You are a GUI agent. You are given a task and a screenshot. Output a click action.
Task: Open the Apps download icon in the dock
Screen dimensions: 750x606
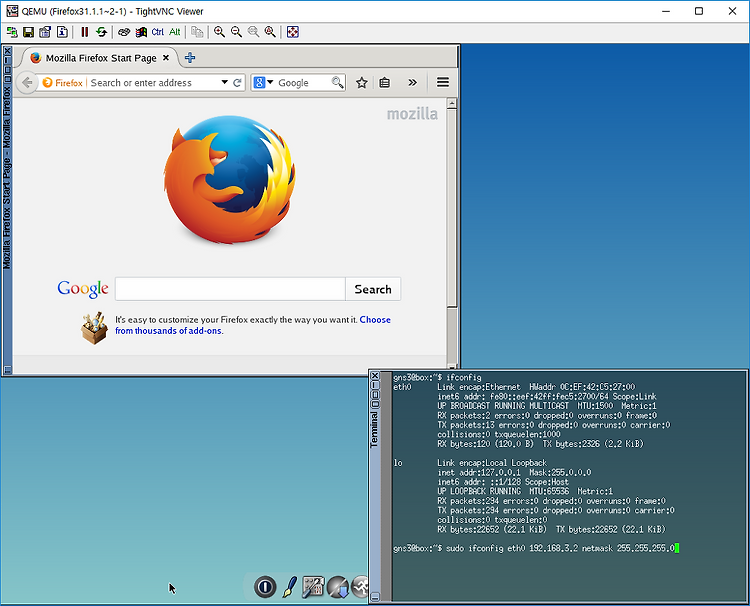338,587
